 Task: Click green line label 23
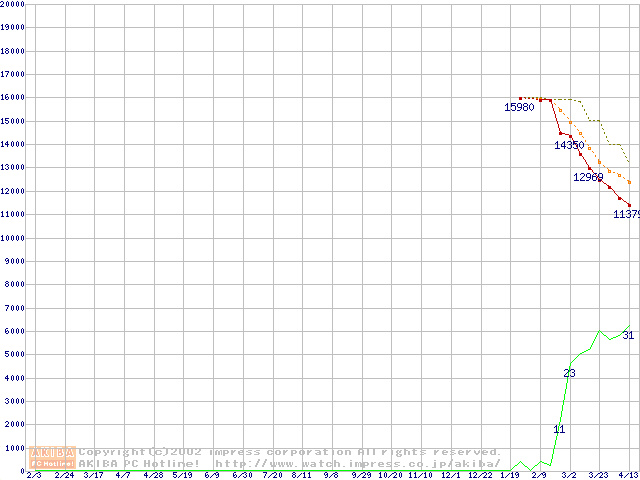569,373
